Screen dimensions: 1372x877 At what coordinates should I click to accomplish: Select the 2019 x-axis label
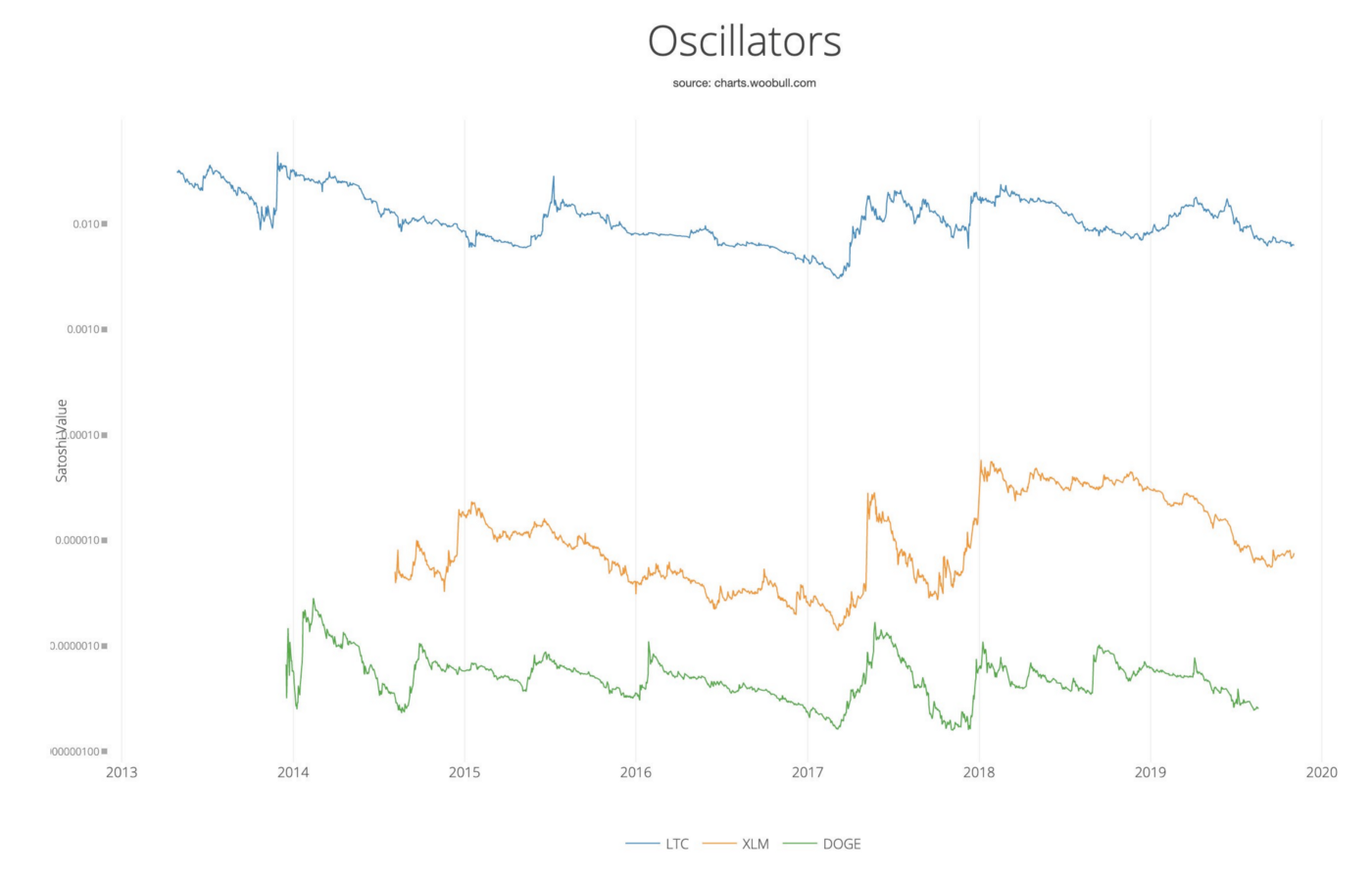point(1151,772)
